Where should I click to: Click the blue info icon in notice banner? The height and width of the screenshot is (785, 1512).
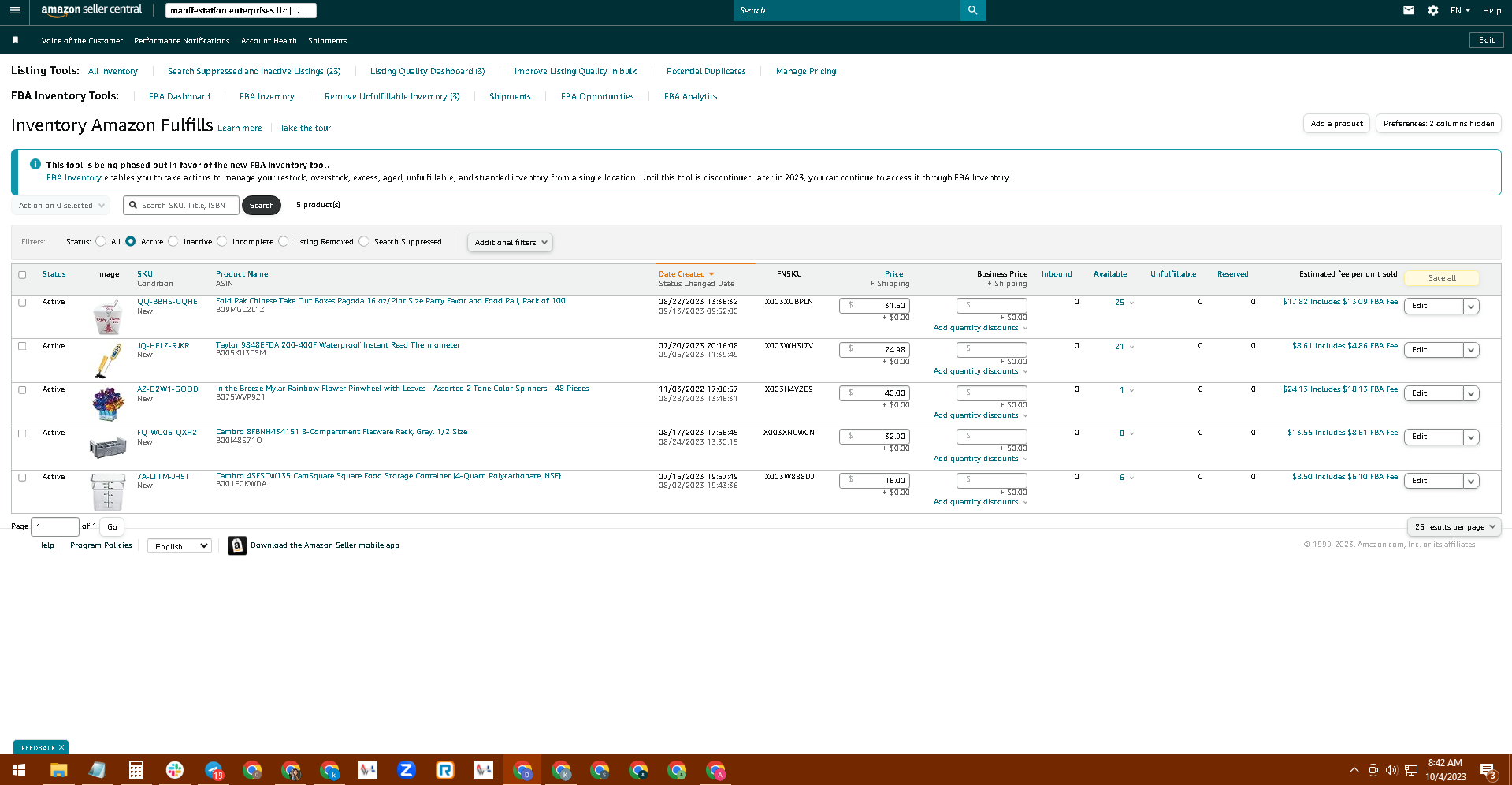(x=35, y=164)
